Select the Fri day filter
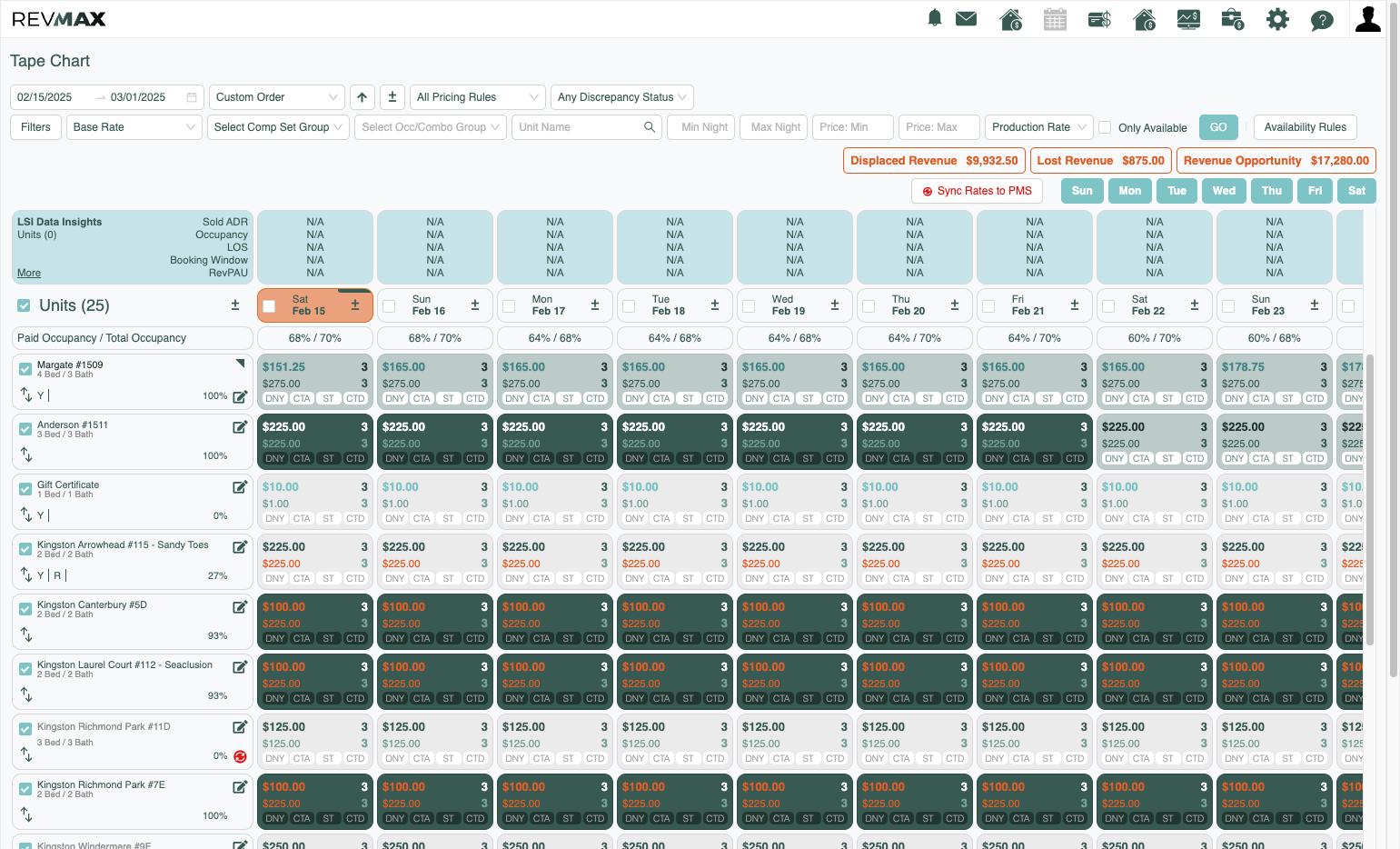Viewport: 1400px width, 849px height. (x=1315, y=191)
